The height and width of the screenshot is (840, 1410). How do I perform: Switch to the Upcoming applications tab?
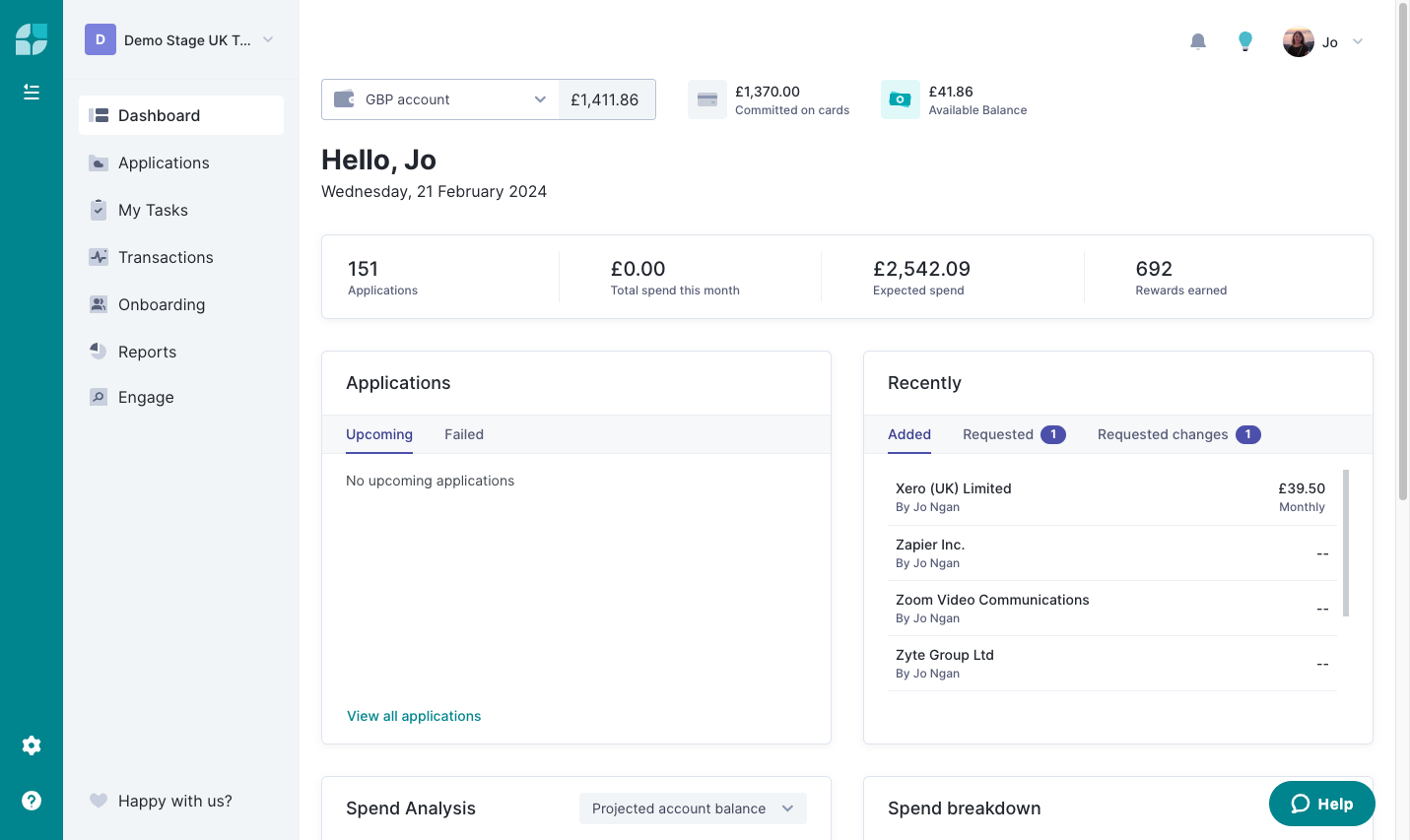[379, 434]
